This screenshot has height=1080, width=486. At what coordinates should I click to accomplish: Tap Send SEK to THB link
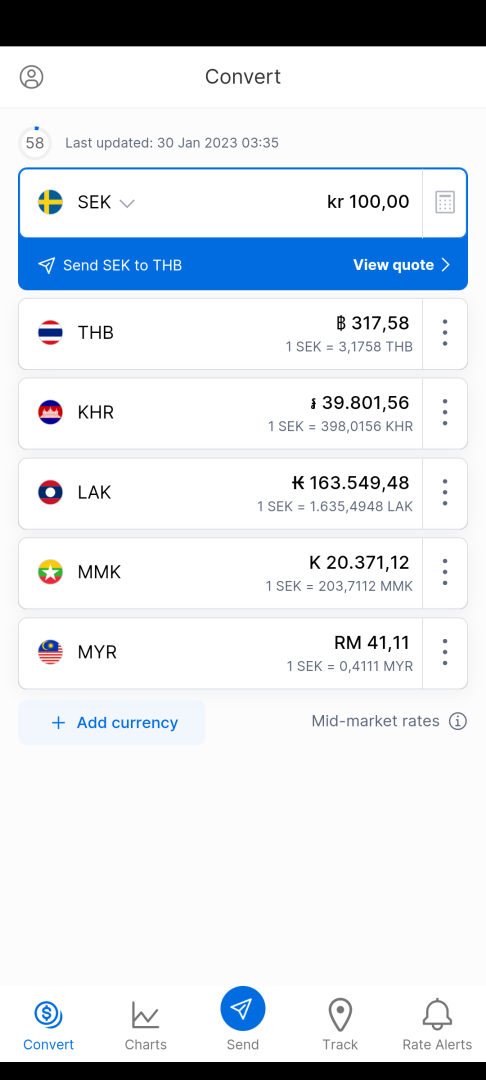(110, 265)
